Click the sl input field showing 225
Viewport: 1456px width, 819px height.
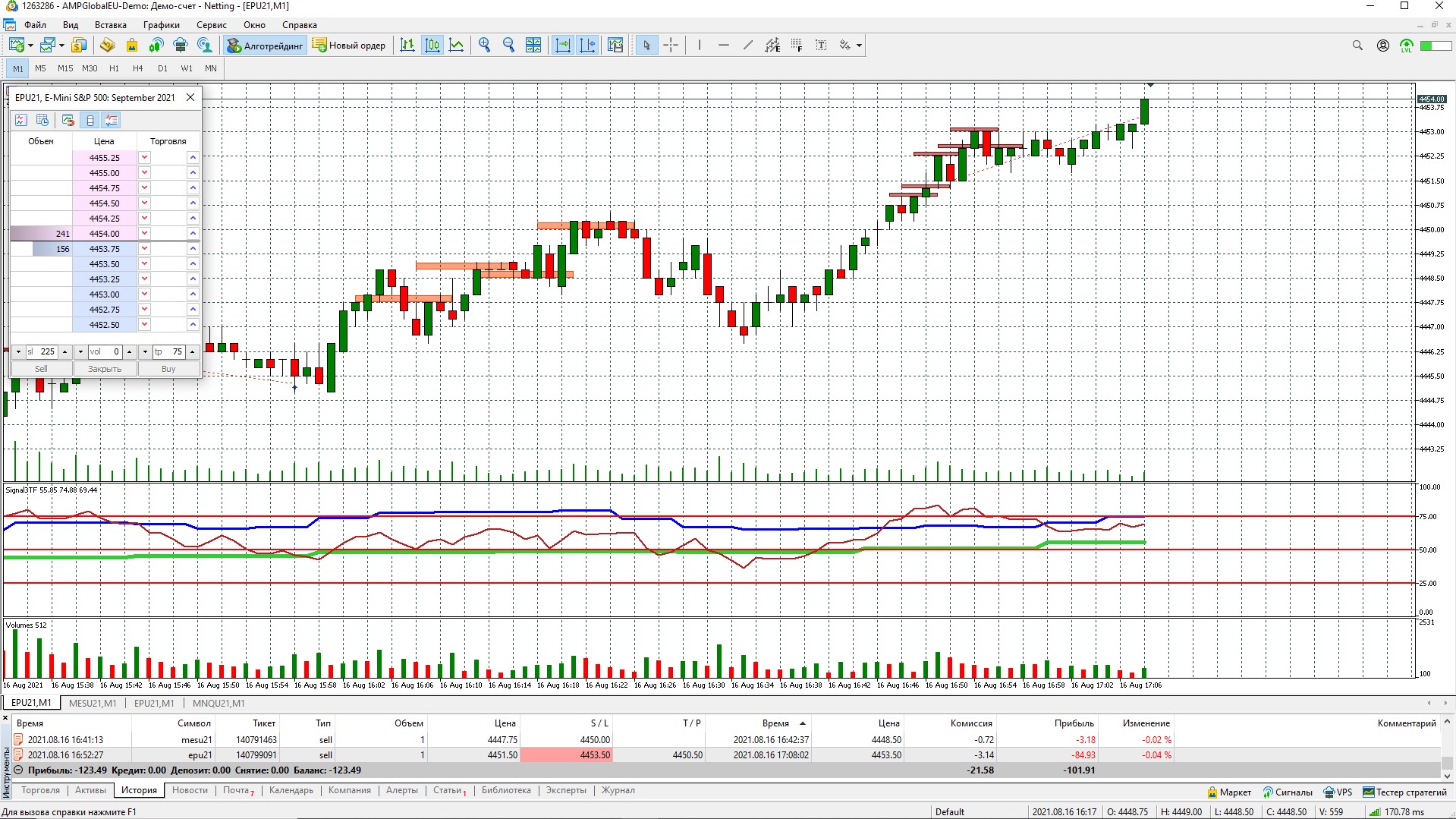tap(42, 351)
